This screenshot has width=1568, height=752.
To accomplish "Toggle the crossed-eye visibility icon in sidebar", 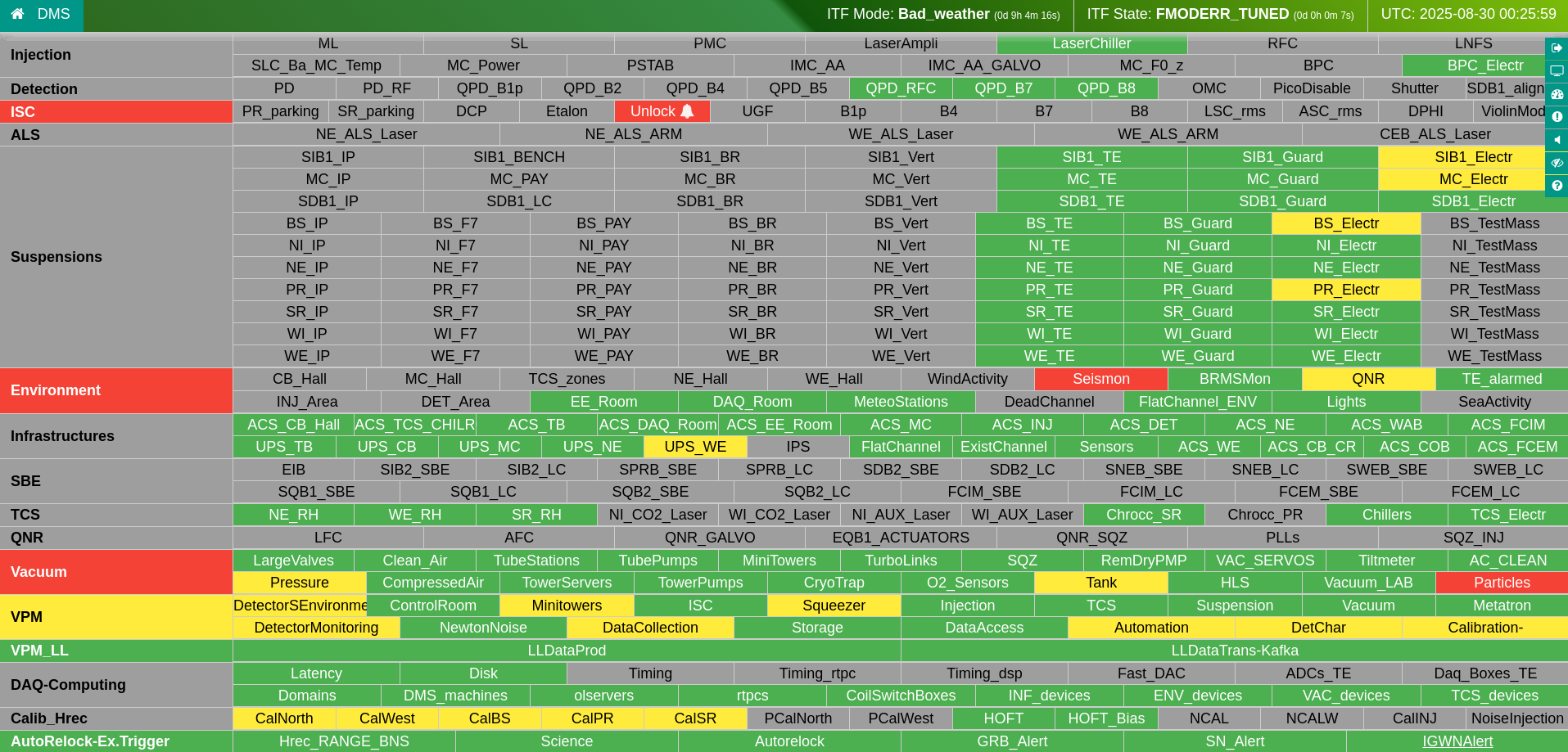I will [1557, 163].
